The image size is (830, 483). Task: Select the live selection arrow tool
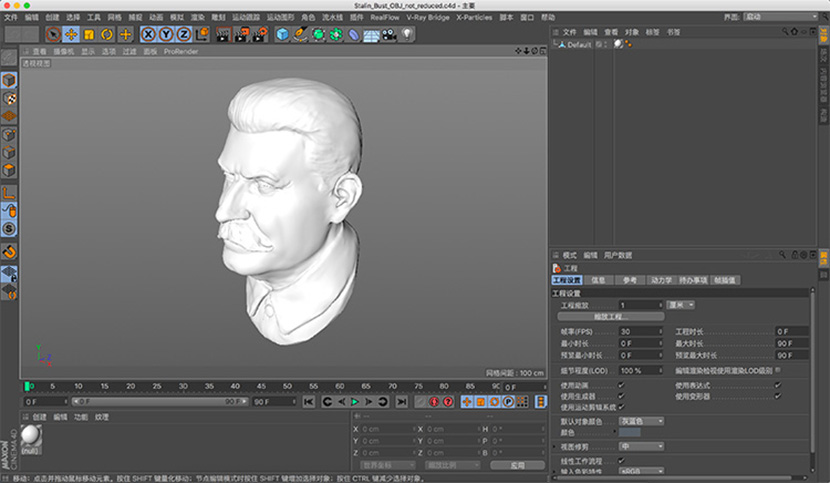53,34
